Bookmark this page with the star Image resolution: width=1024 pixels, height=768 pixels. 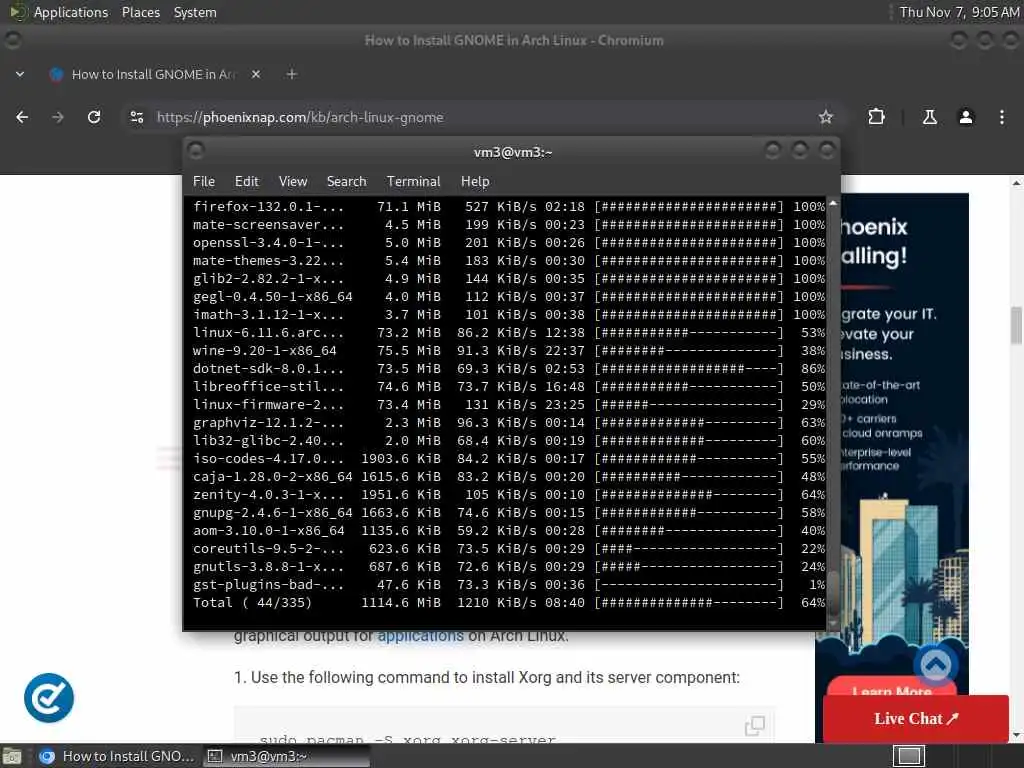click(x=825, y=117)
